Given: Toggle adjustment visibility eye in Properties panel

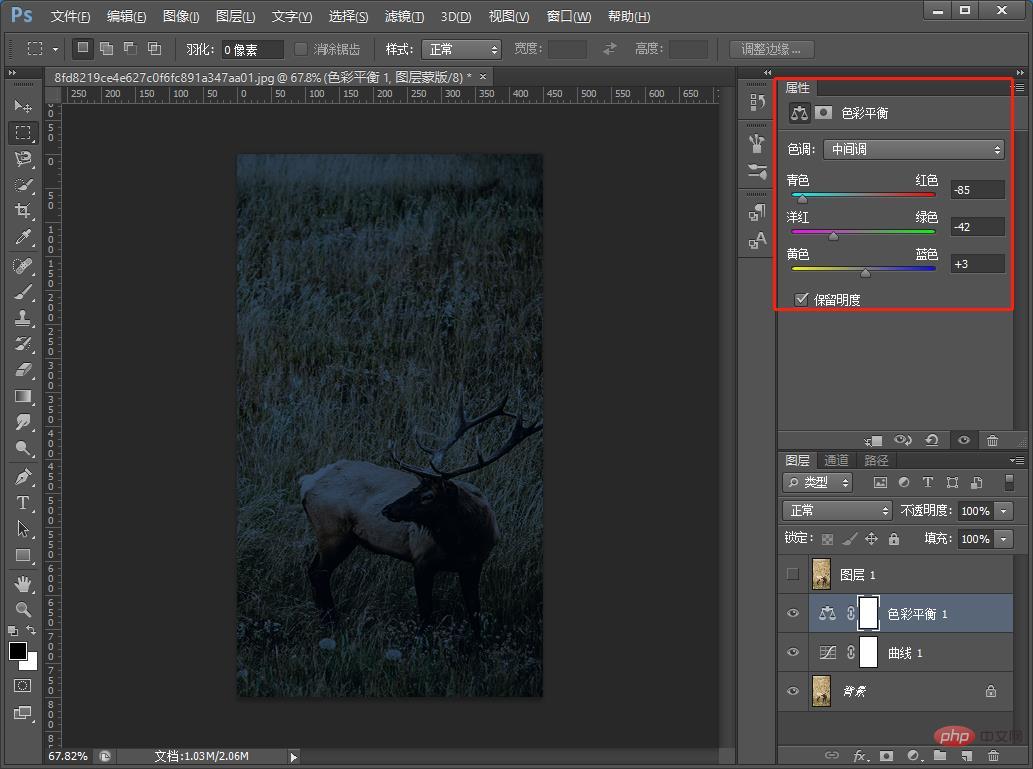Looking at the screenshot, I should [964, 440].
